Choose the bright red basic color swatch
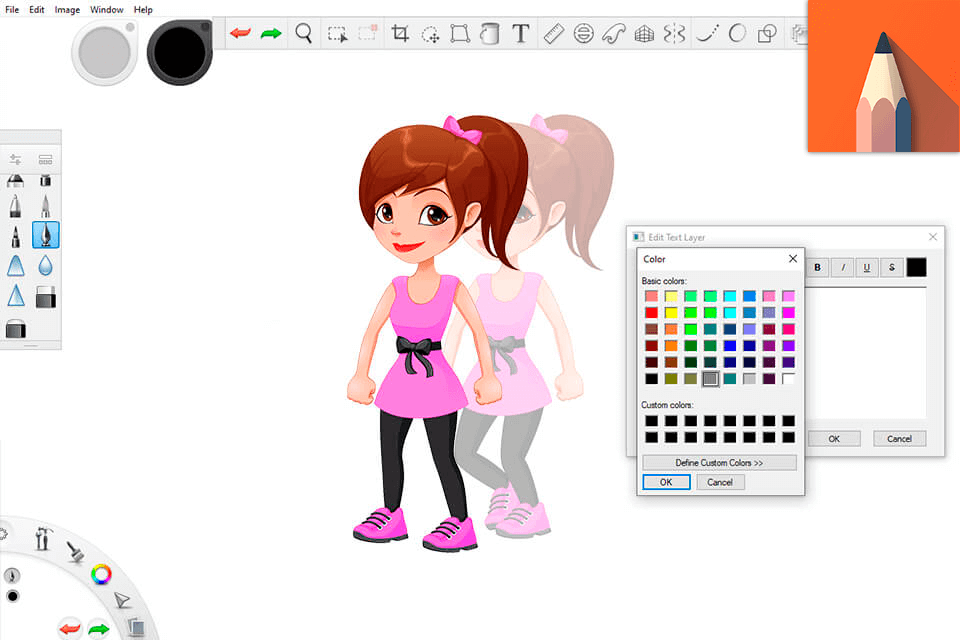This screenshot has height=640, width=960. [x=651, y=313]
